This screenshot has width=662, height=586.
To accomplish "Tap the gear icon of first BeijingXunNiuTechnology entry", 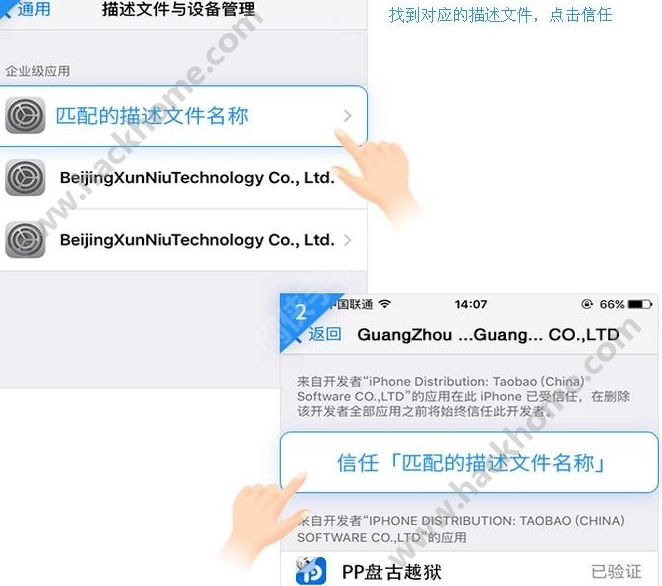I will pos(25,177).
